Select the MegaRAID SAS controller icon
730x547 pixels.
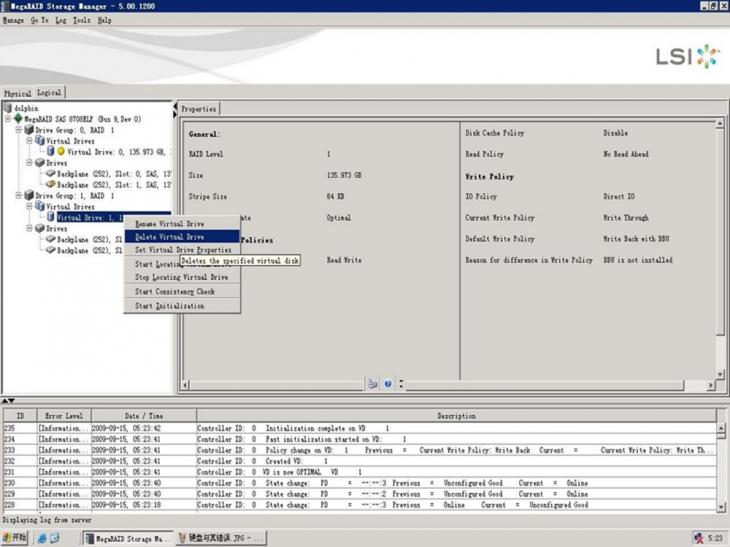tap(18, 119)
